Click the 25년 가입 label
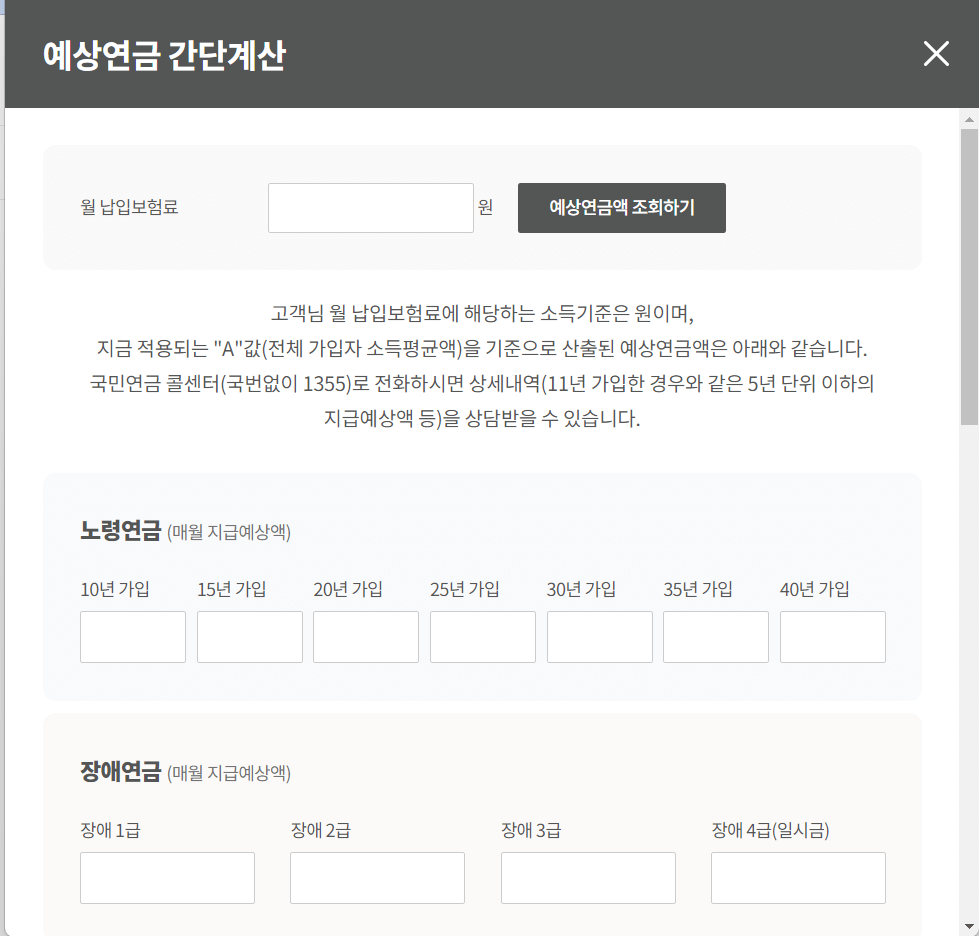Image resolution: width=979 pixels, height=936 pixels. click(465, 589)
